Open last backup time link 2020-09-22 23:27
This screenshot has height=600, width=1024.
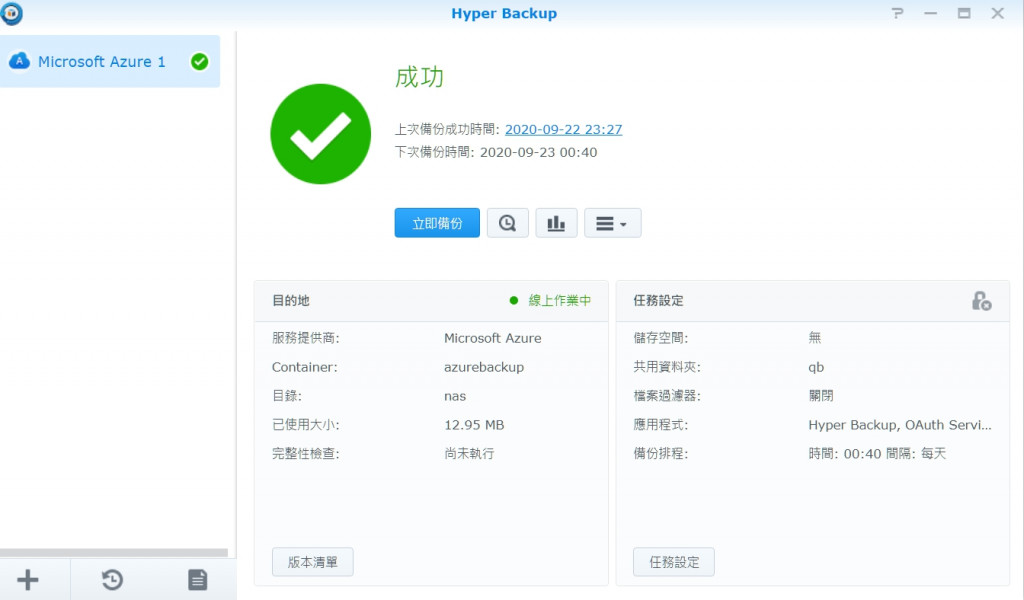coord(564,129)
